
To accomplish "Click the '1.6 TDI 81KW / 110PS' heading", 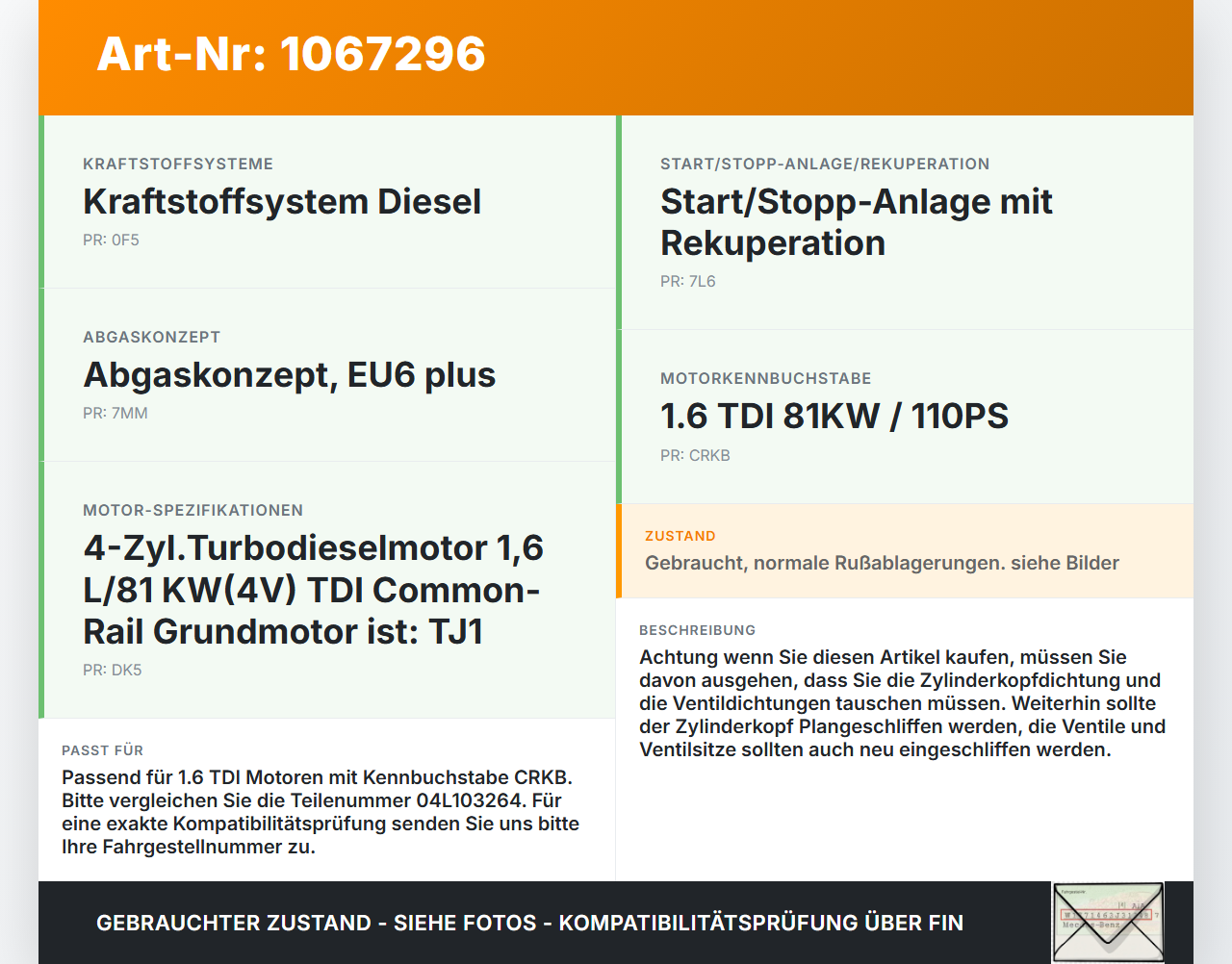I will tap(834, 417).
